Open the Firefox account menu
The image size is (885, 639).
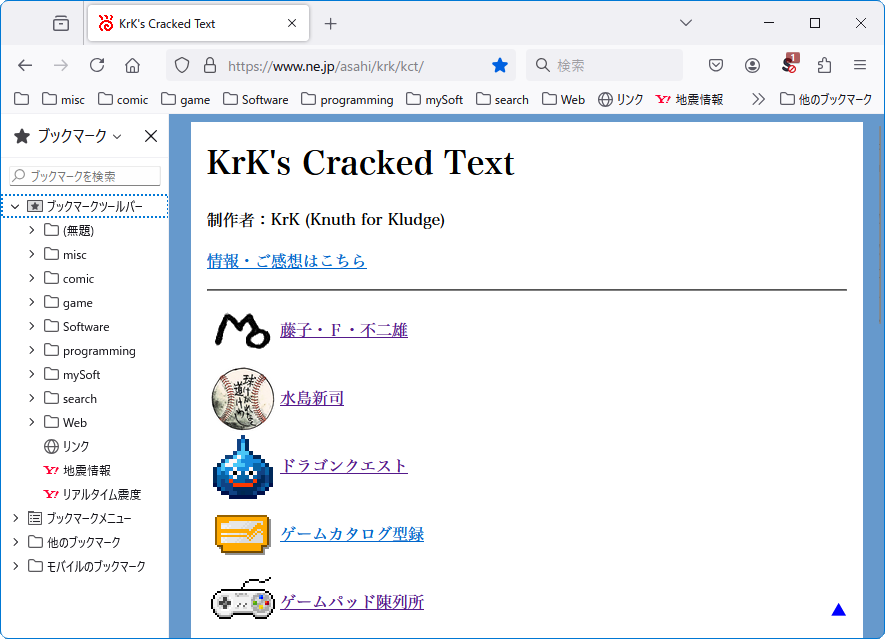[x=752, y=65]
